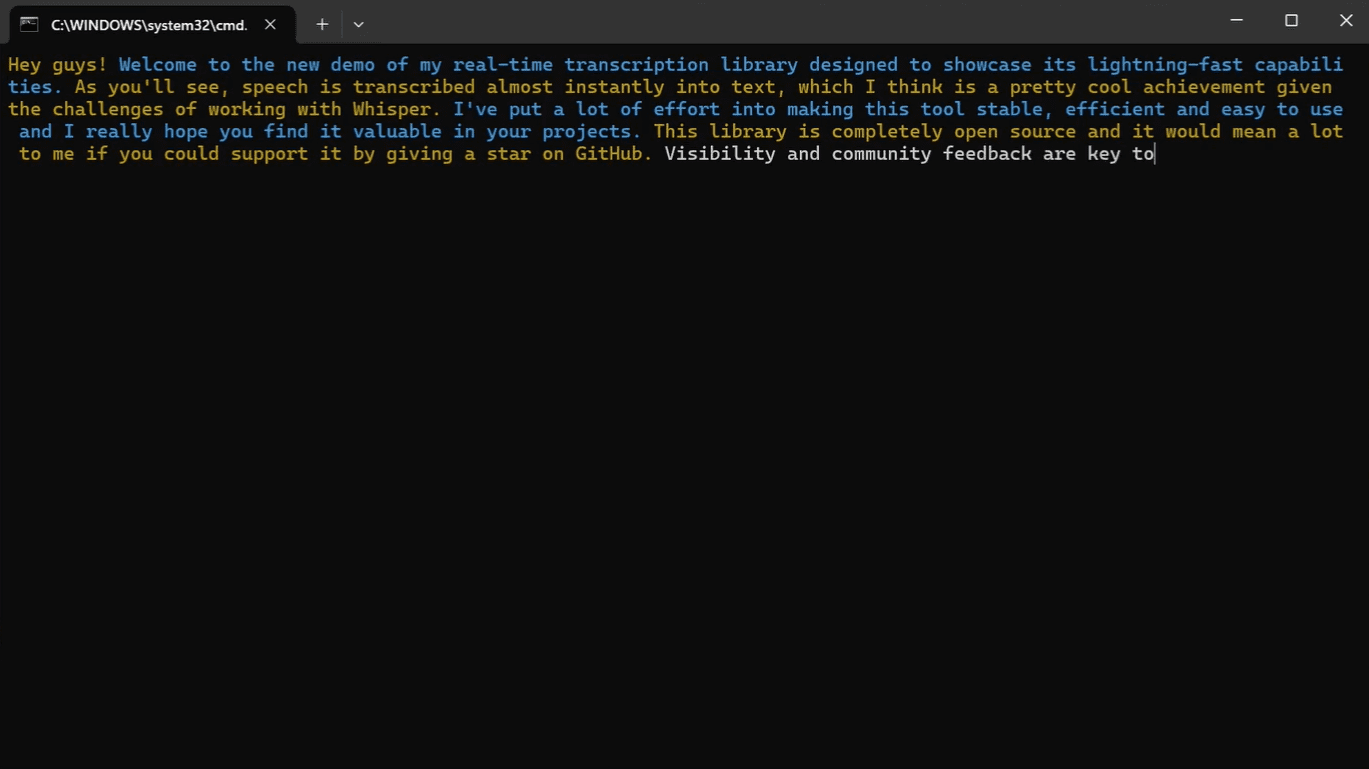Click the word "GitHub." in the transcript
The image size is (1369, 769).
pyautogui.click(x=614, y=154)
